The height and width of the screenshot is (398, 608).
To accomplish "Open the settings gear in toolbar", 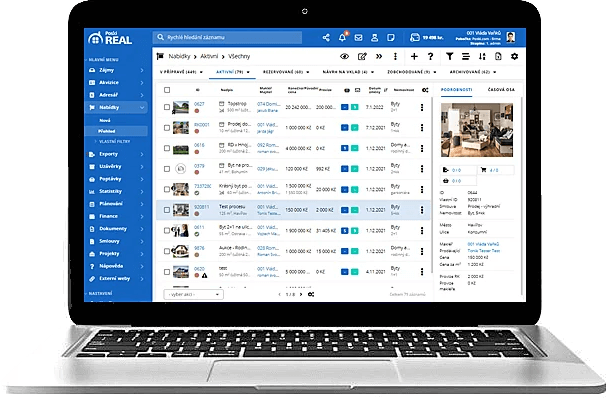I will pyautogui.click(x=515, y=57).
